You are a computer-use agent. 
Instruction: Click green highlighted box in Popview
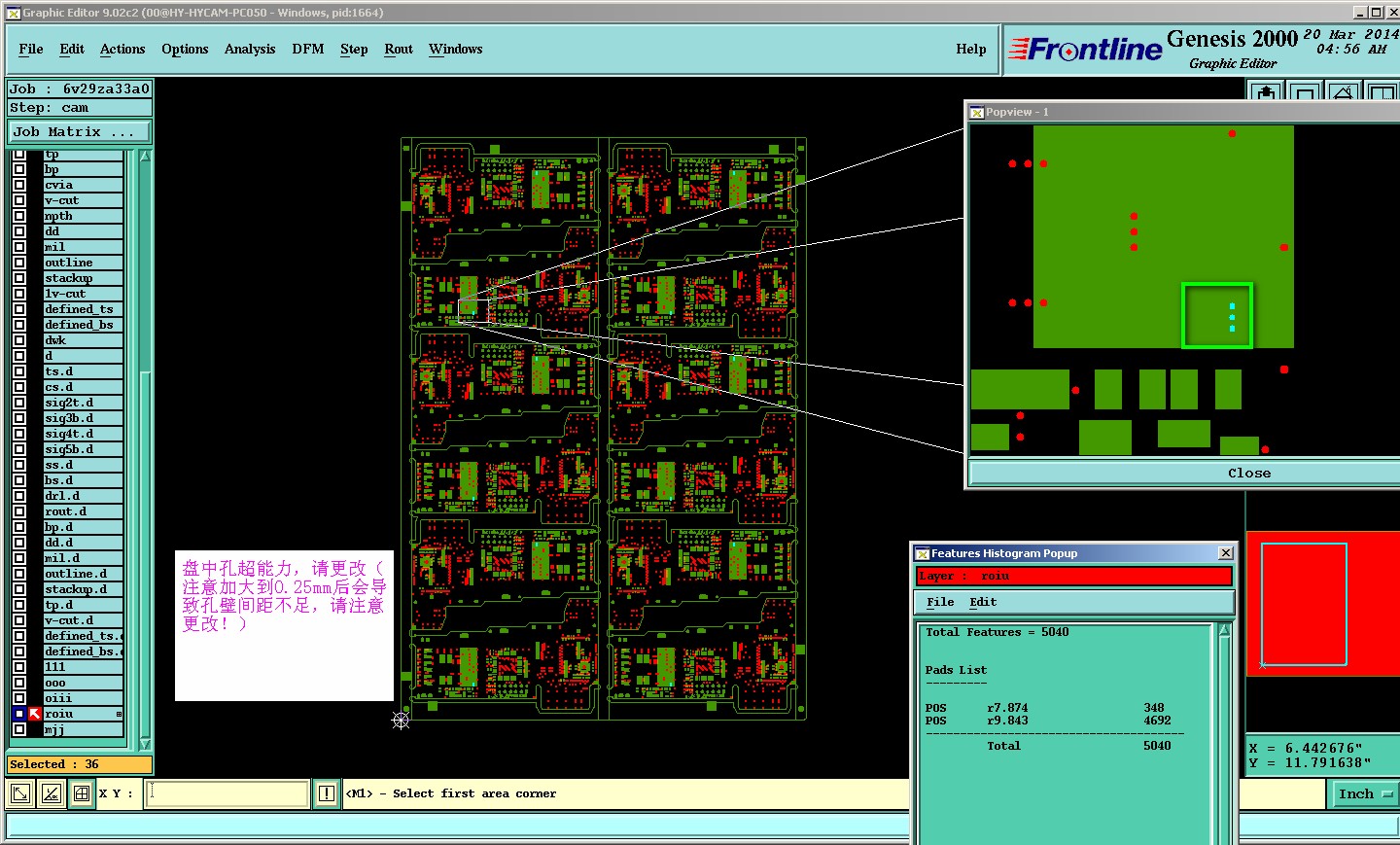coord(1216,315)
